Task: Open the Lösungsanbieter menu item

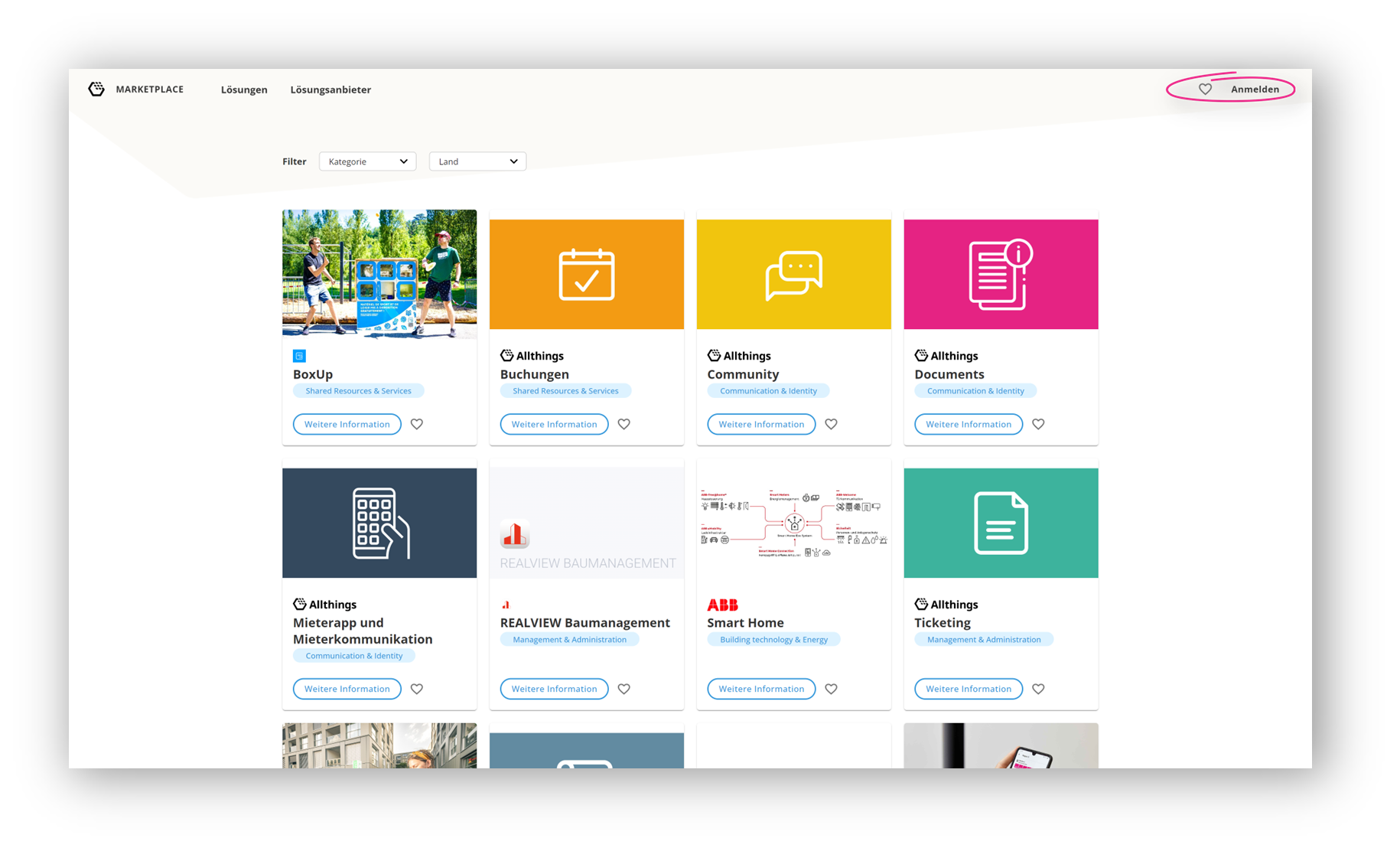Action: [330, 90]
